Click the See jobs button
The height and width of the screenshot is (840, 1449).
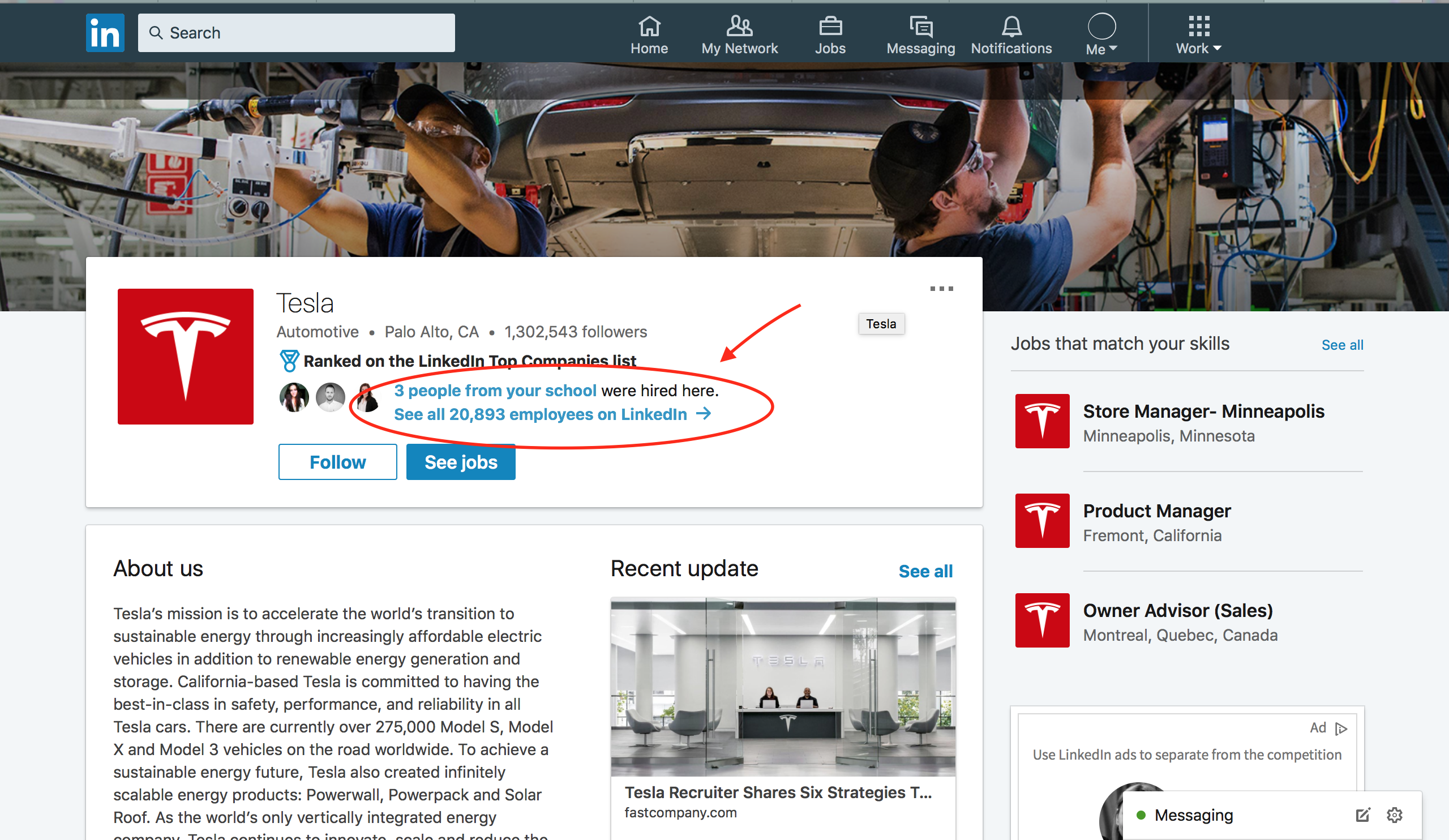[x=461, y=462]
